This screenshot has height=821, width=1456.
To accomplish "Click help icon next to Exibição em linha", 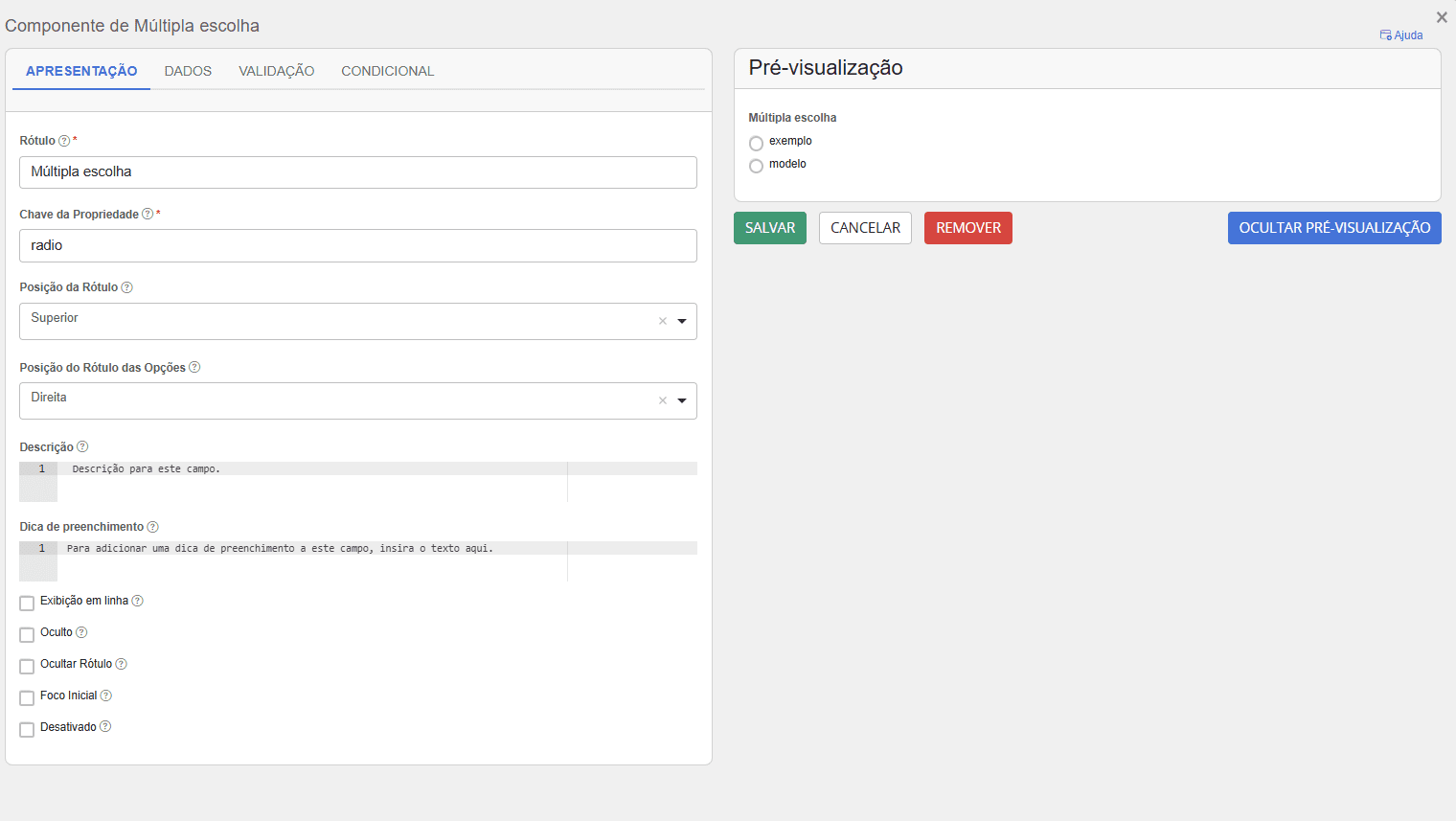I will tap(137, 601).
